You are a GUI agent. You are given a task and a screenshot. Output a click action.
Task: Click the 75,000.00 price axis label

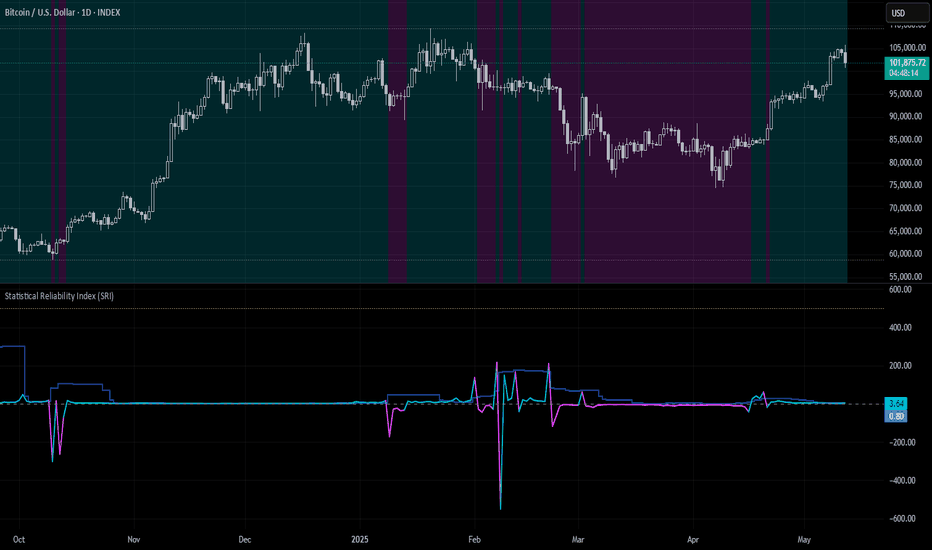tap(906, 185)
